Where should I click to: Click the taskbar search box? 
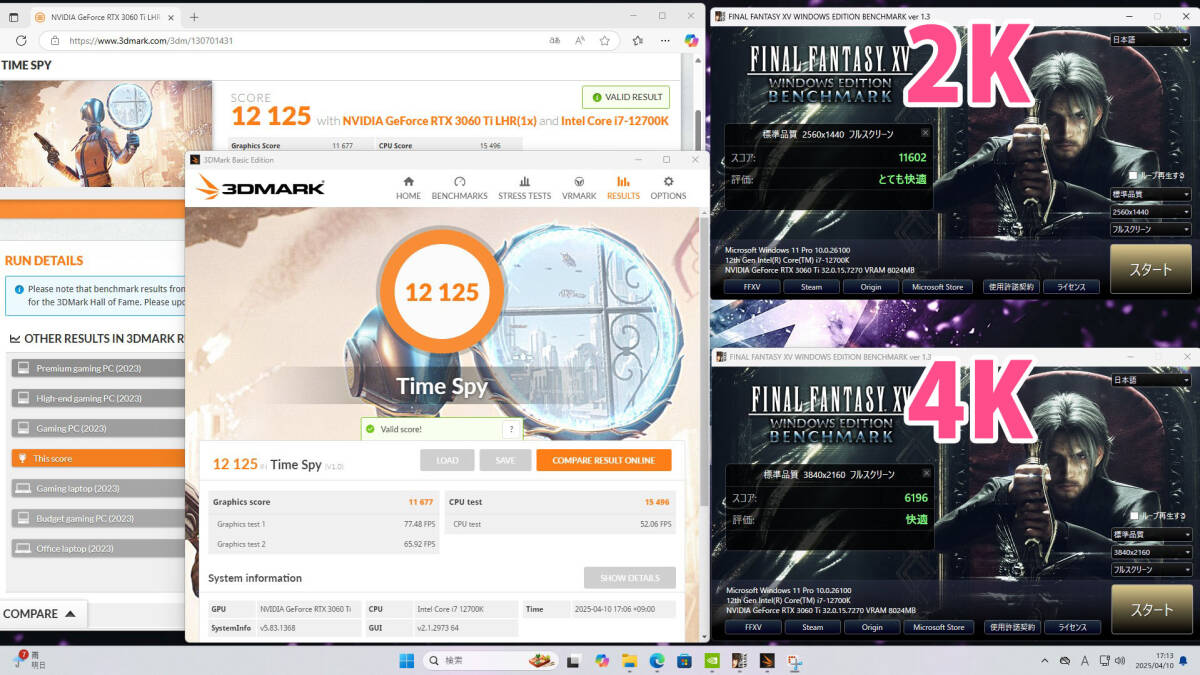(x=490, y=660)
